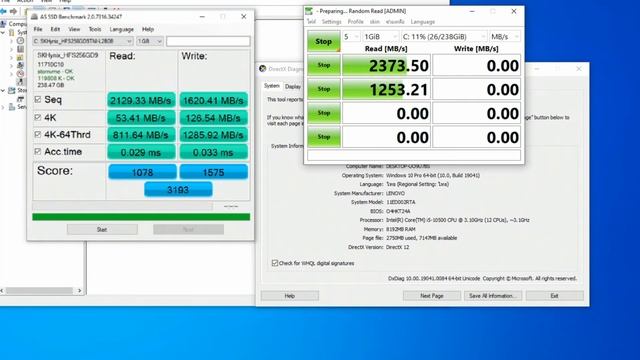Open the Tools menu in AS SSD
The height and width of the screenshot is (360, 640).
(95, 29)
